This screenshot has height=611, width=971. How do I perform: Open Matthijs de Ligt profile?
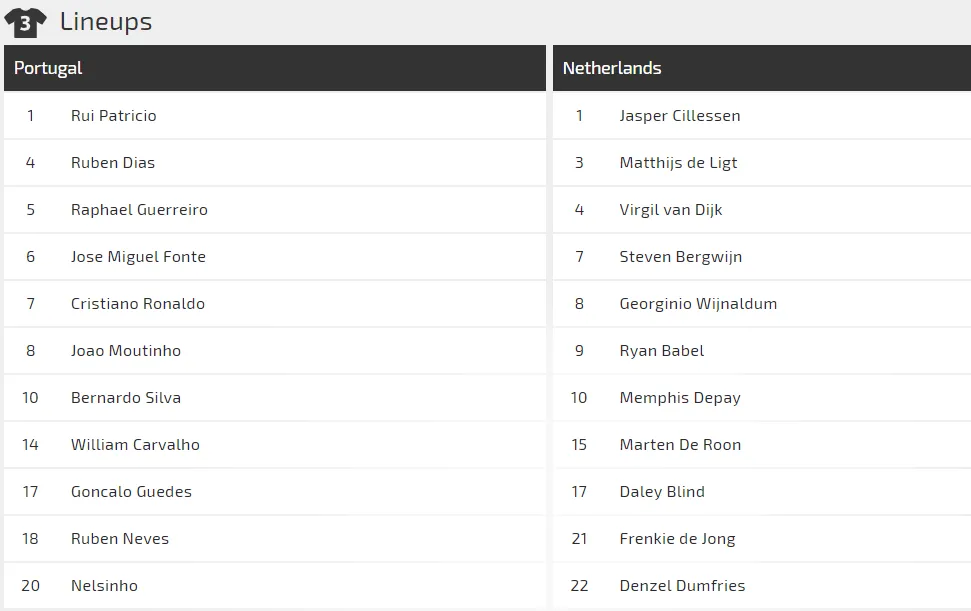pyautogui.click(x=678, y=163)
